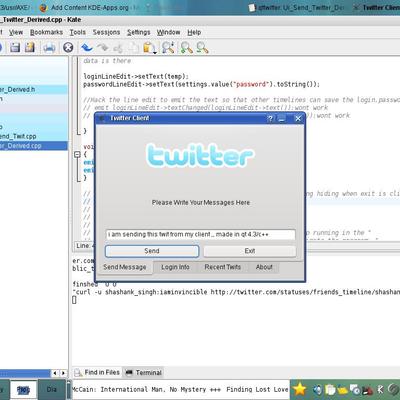Click the Save icon in Kate toolbar
Screen dimensions: 400x400
(x=15, y=47)
